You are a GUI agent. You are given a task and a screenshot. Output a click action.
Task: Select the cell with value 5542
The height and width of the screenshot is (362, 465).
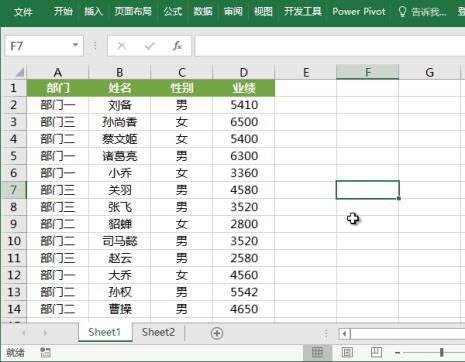[244, 292]
